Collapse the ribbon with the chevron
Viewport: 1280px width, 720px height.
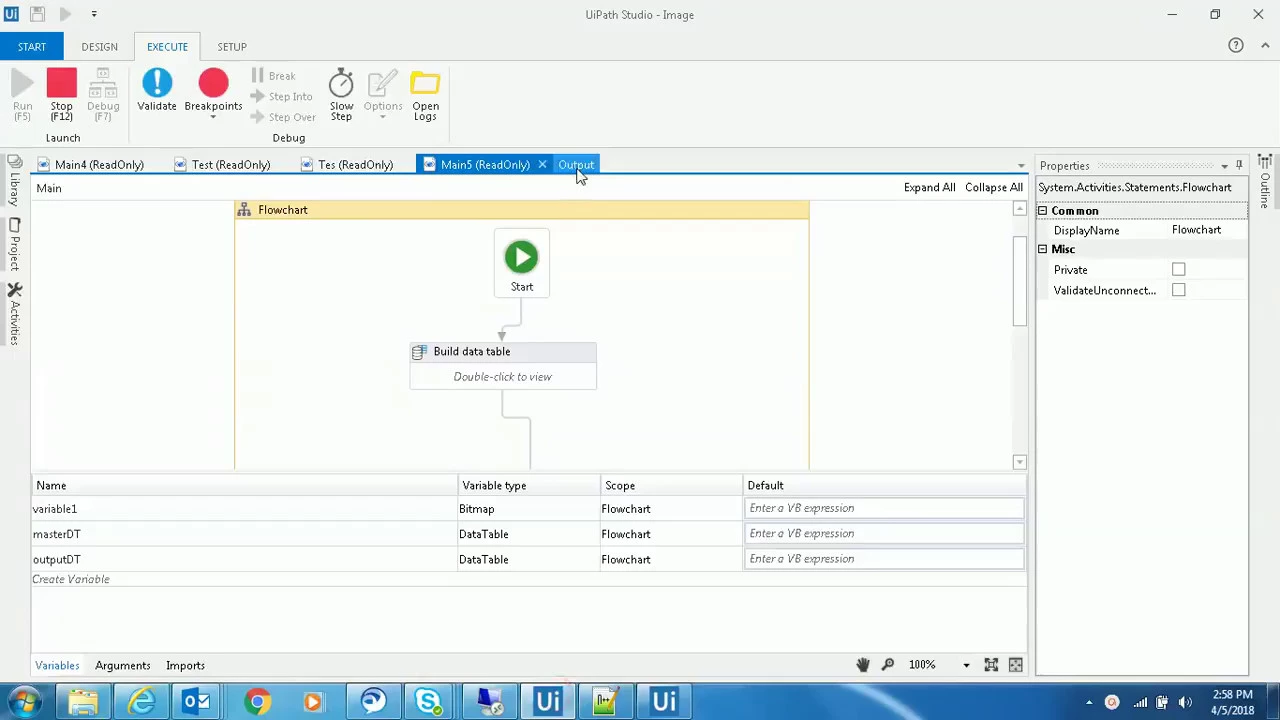(1265, 45)
